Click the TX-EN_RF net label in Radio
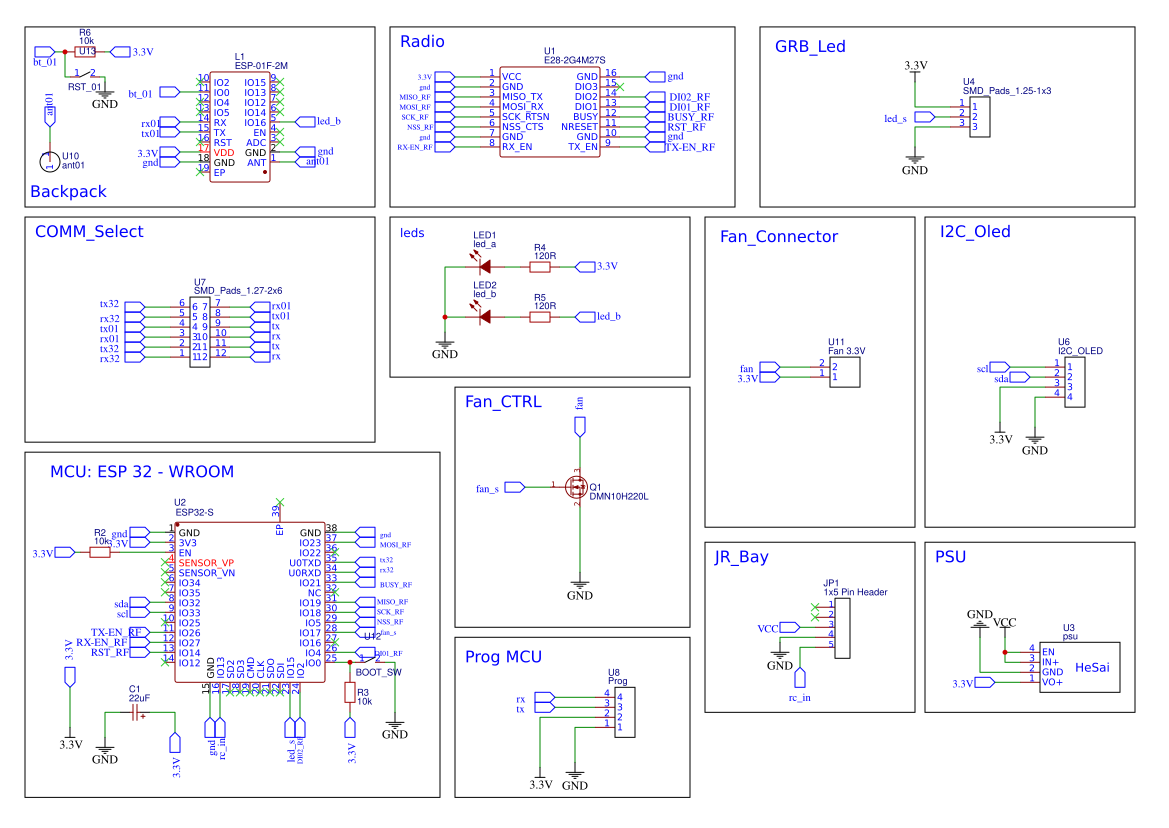This screenshot has height=828, width=1169. point(691,147)
